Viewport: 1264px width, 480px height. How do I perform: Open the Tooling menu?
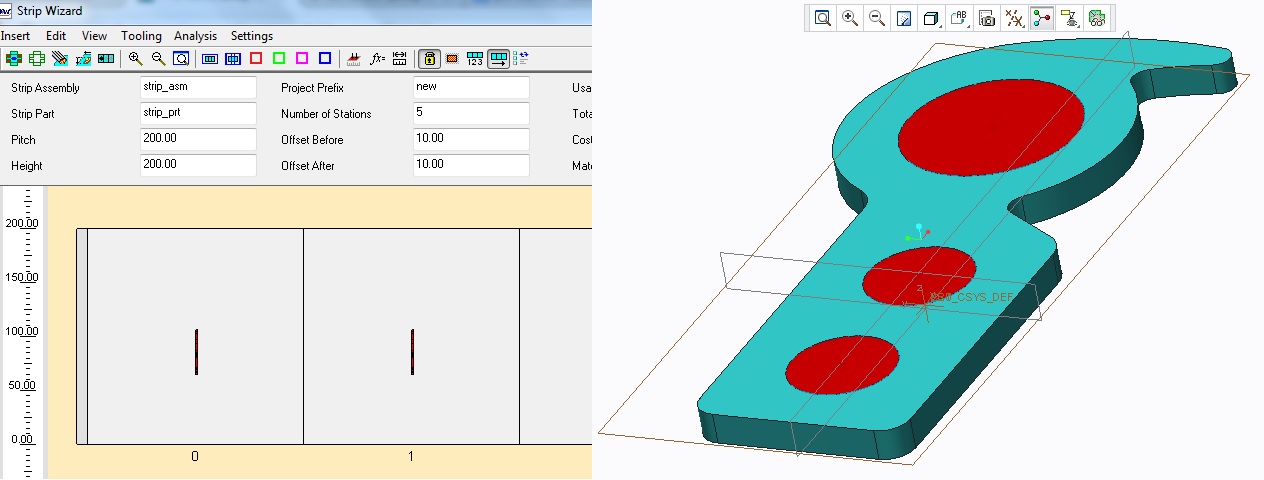click(x=141, y=36)
